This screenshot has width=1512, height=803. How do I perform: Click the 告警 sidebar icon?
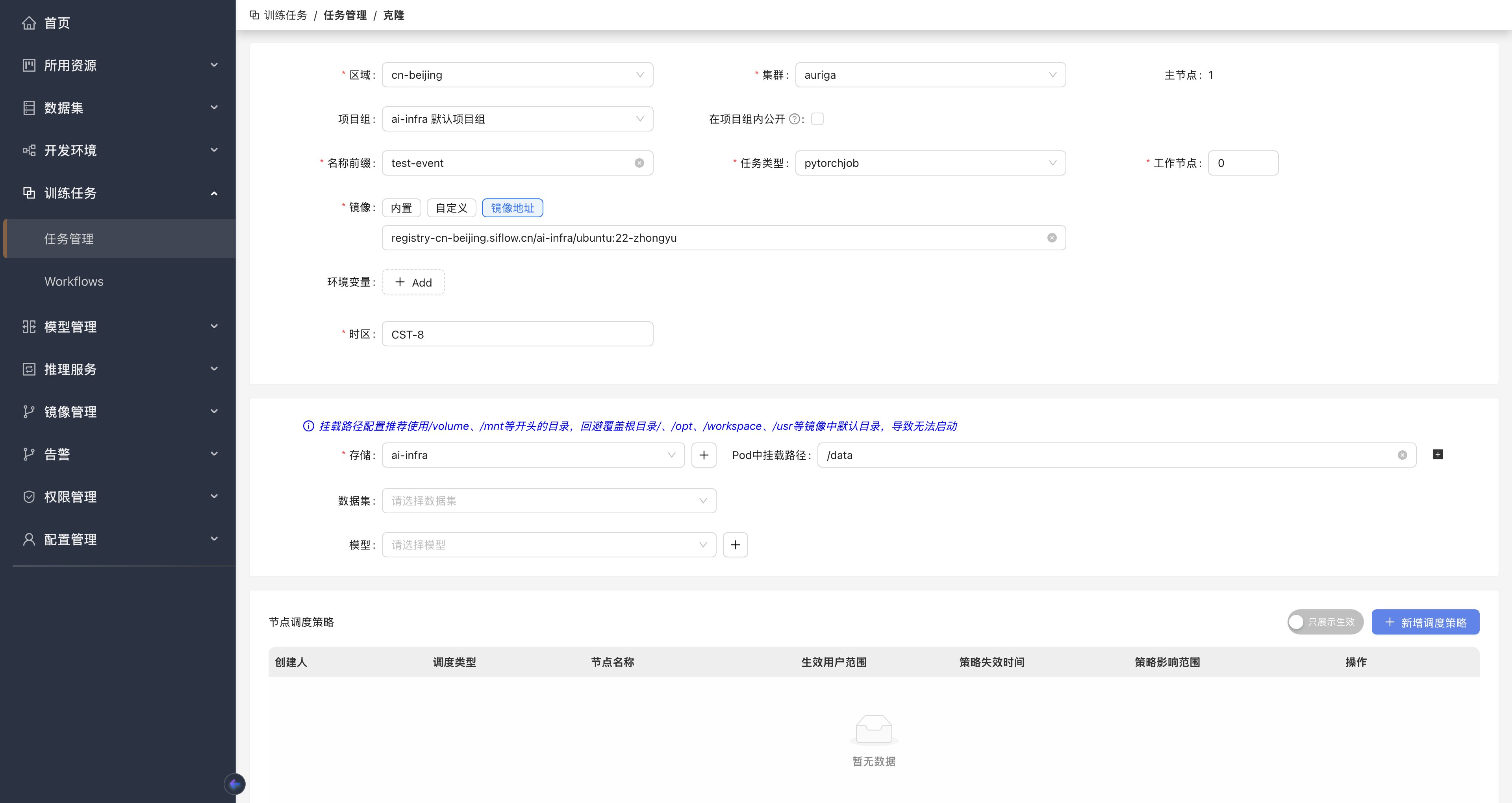click(29, 454)
